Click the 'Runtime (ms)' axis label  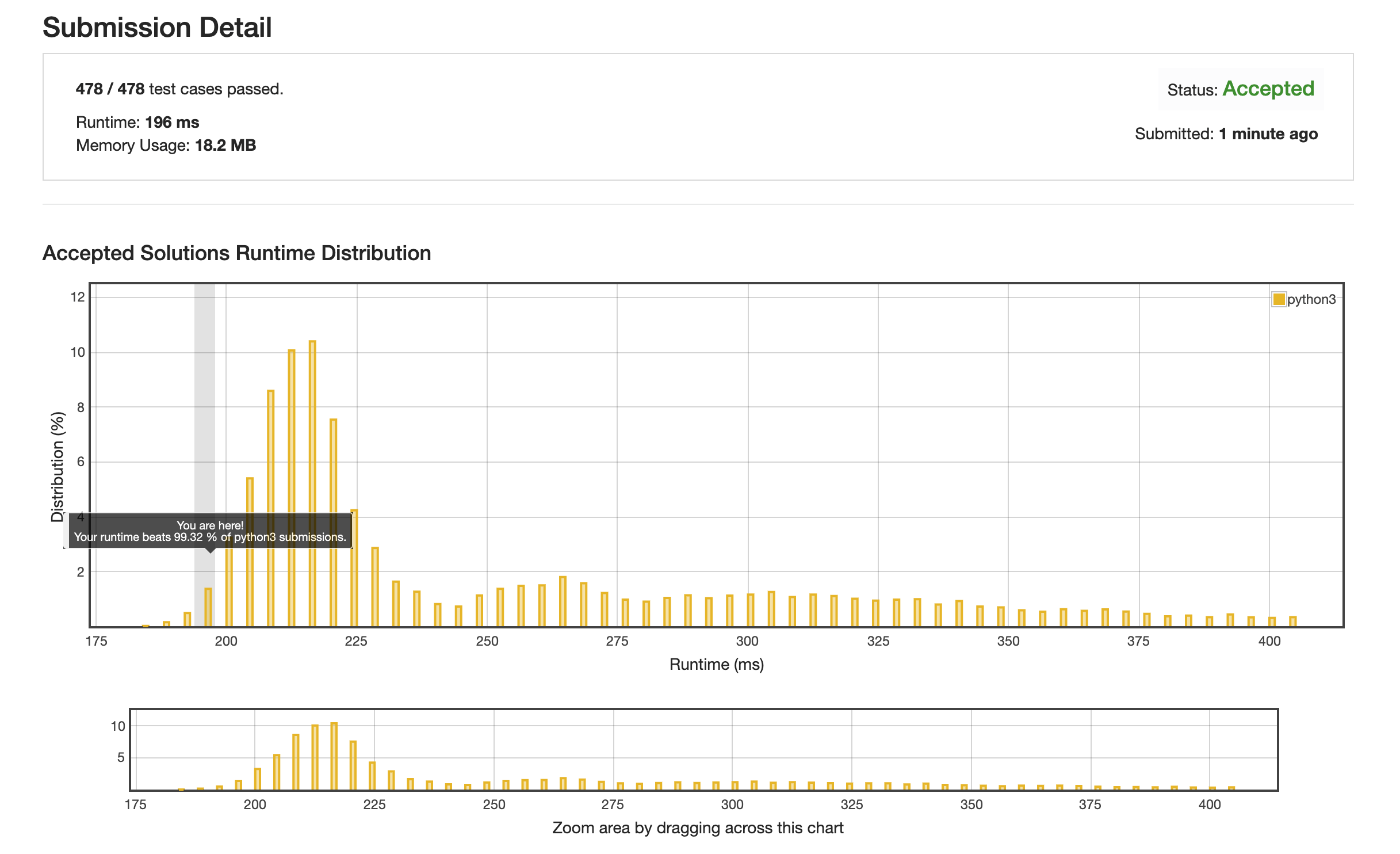[x=716, y=665]
